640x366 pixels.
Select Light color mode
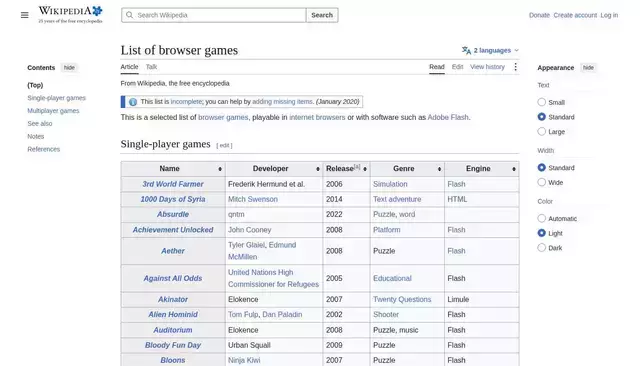[542, 233]
